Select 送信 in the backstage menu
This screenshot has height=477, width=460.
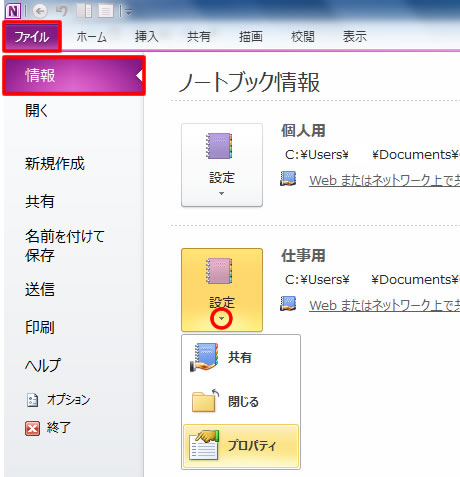[x=40, y=289]
